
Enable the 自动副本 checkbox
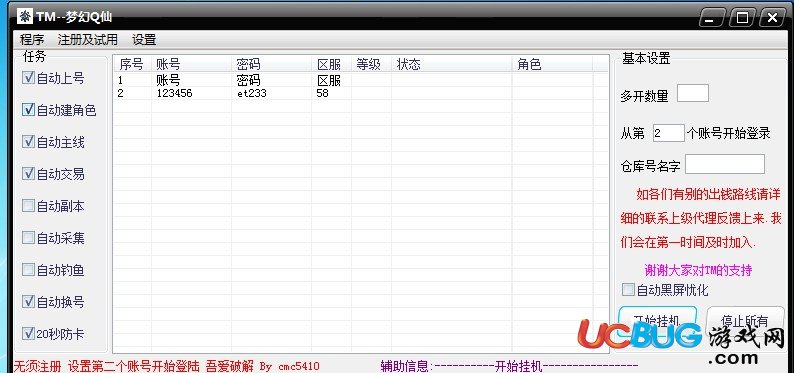[x=28, y=205]
